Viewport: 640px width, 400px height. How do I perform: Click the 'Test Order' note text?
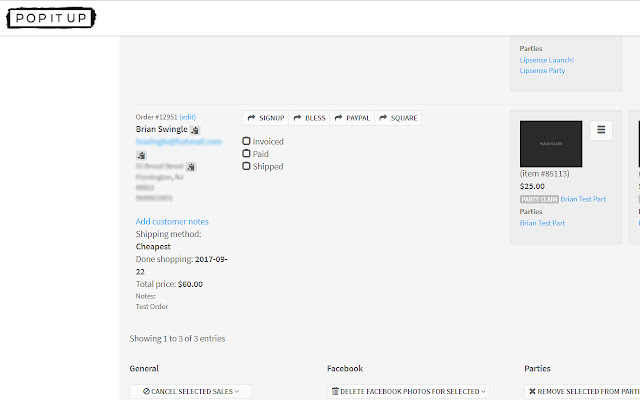coord(152,307)
